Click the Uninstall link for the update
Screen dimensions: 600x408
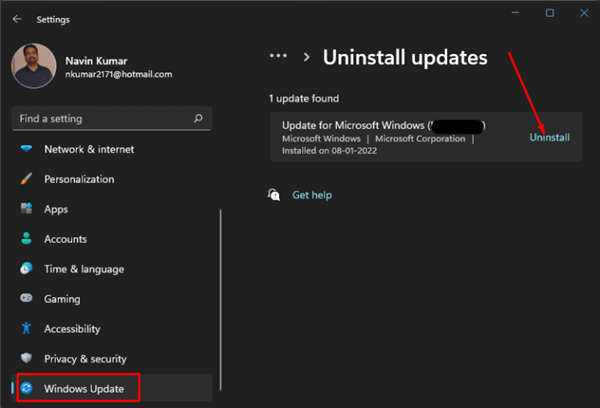549,137
